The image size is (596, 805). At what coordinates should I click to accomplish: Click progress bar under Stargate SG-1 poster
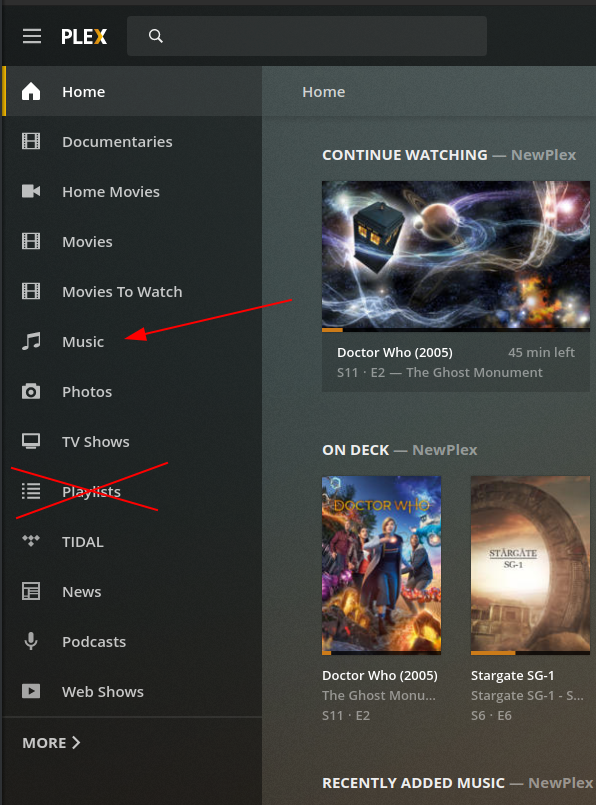[530, 653]
